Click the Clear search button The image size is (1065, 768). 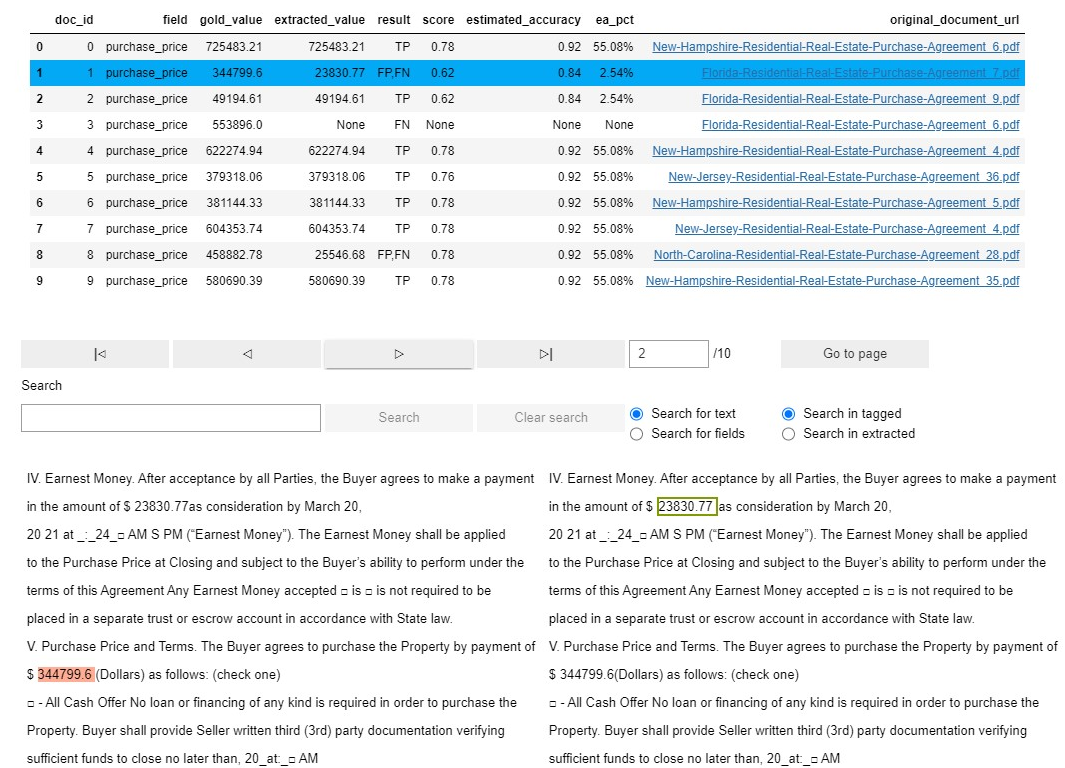pyautogui.click(x=551, y=418)
